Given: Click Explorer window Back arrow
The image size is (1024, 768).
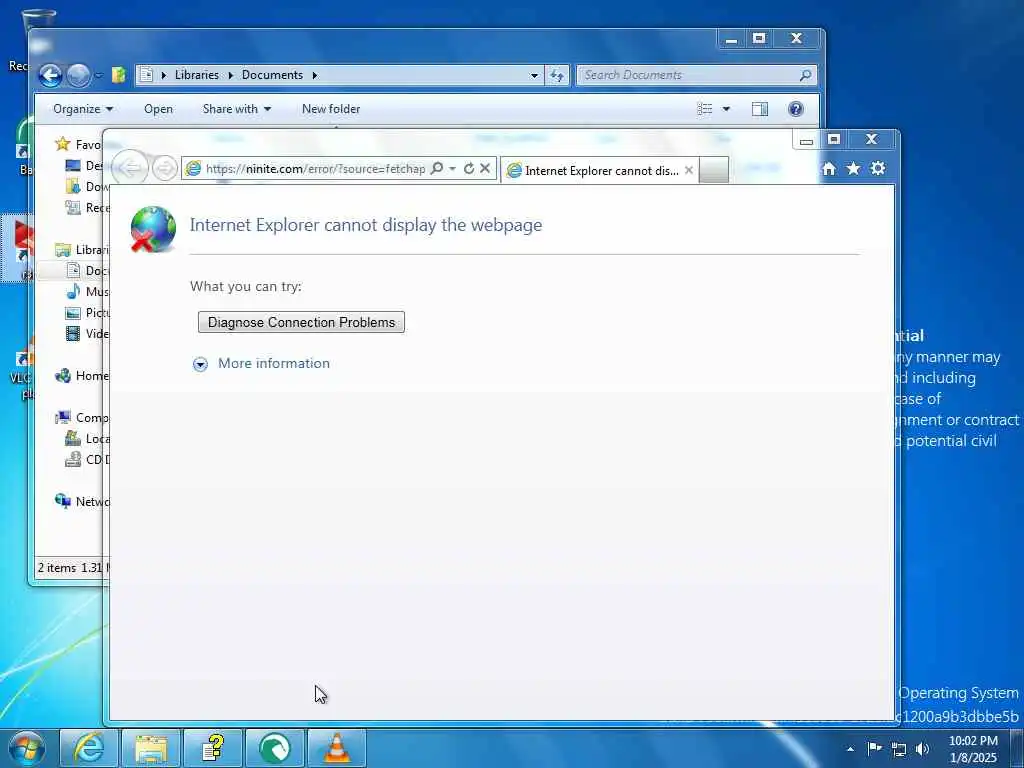Looking at the screenshot, I should (x=50, y=76).
